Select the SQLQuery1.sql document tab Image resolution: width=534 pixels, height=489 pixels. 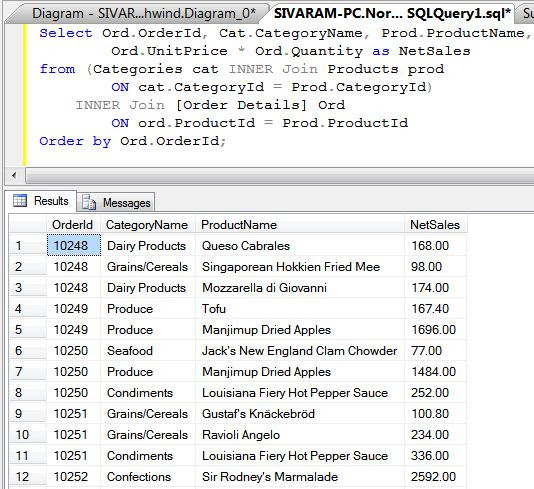pos(392,14)
